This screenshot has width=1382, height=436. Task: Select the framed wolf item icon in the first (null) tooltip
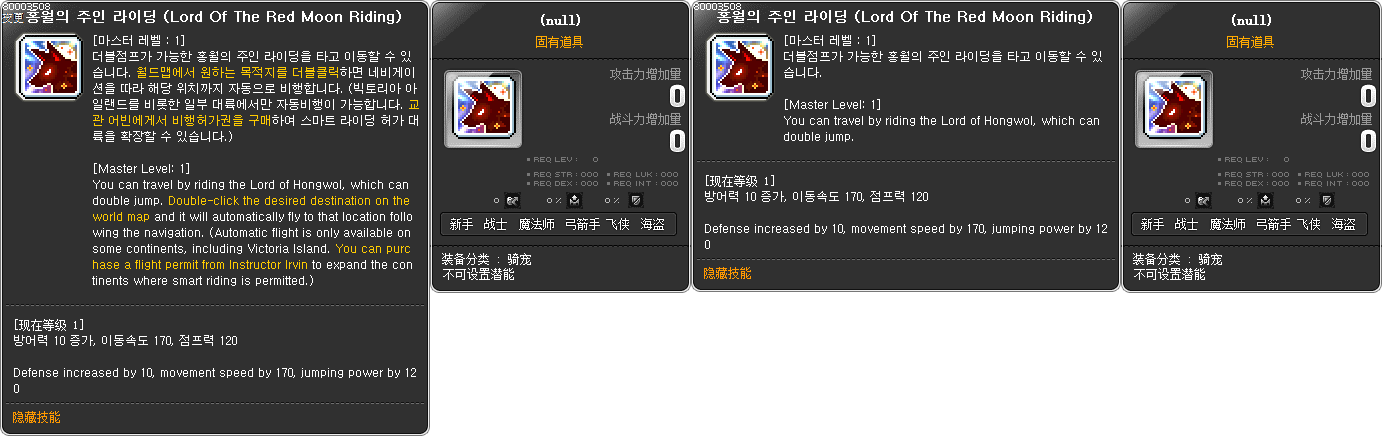coord(483,109)
